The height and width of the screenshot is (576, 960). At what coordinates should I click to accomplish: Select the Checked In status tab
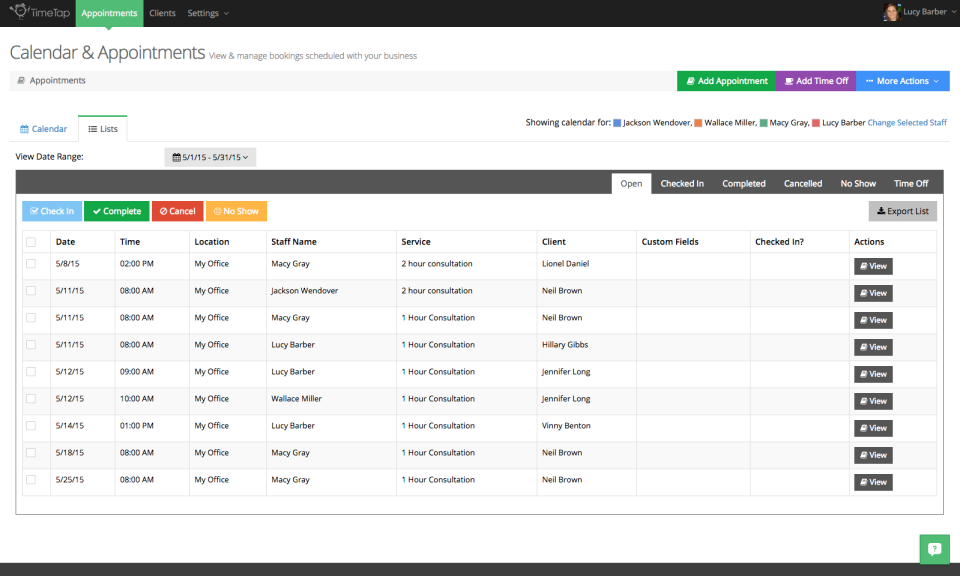(682, 184)
